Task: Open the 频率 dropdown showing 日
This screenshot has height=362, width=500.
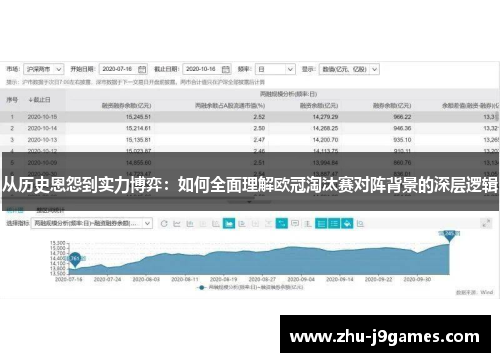Action: point(275,69)
